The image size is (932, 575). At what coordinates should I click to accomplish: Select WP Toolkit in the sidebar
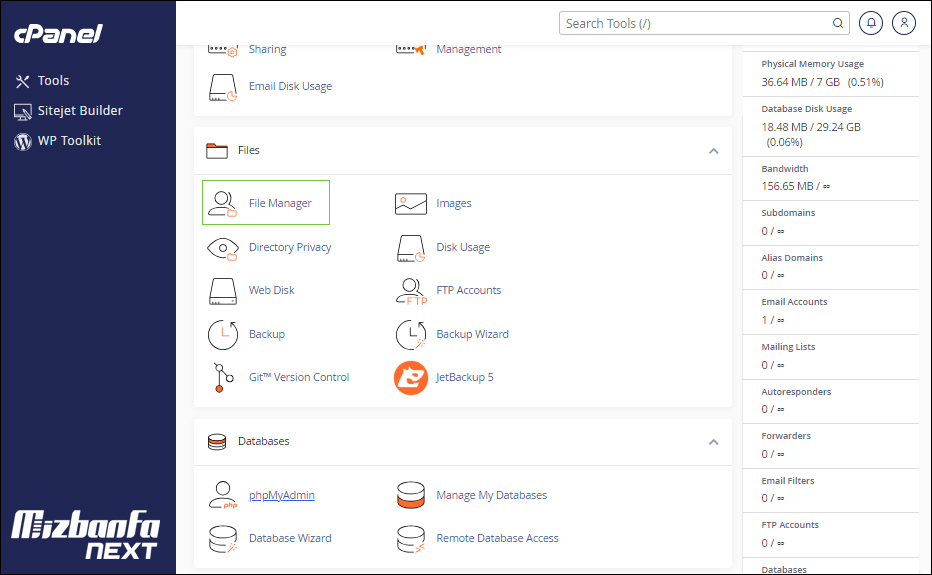(x=70, y=141)
